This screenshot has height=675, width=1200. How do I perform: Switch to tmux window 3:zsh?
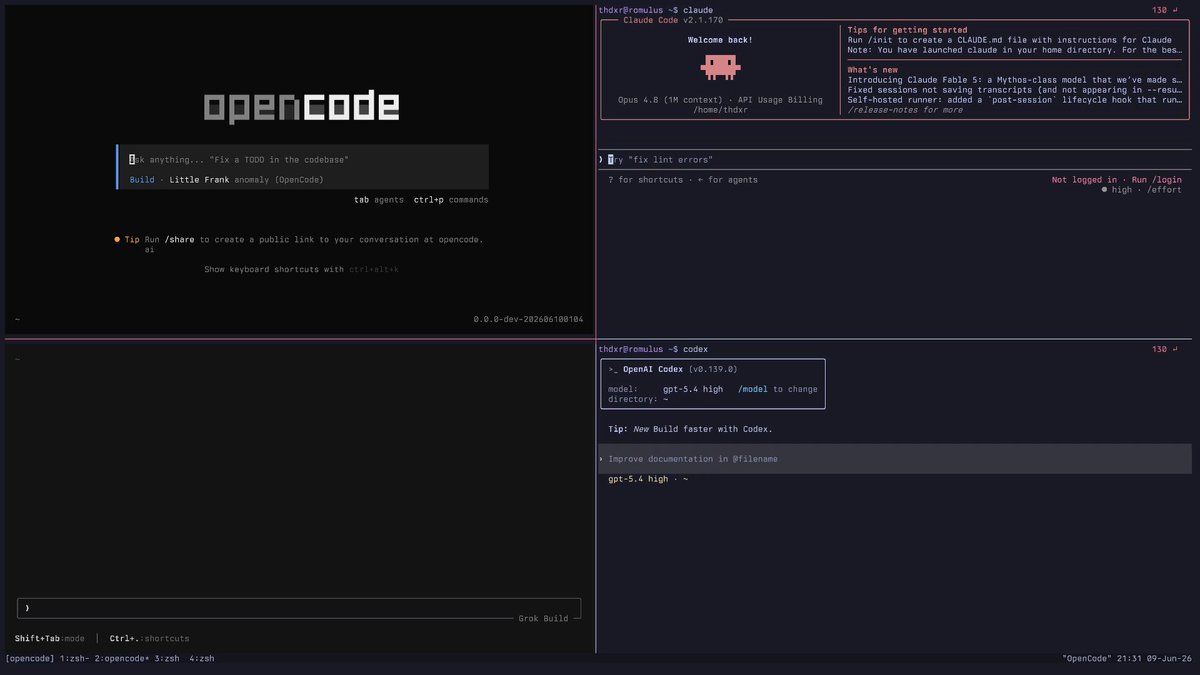pyautogui.click(x=167, y=658)
